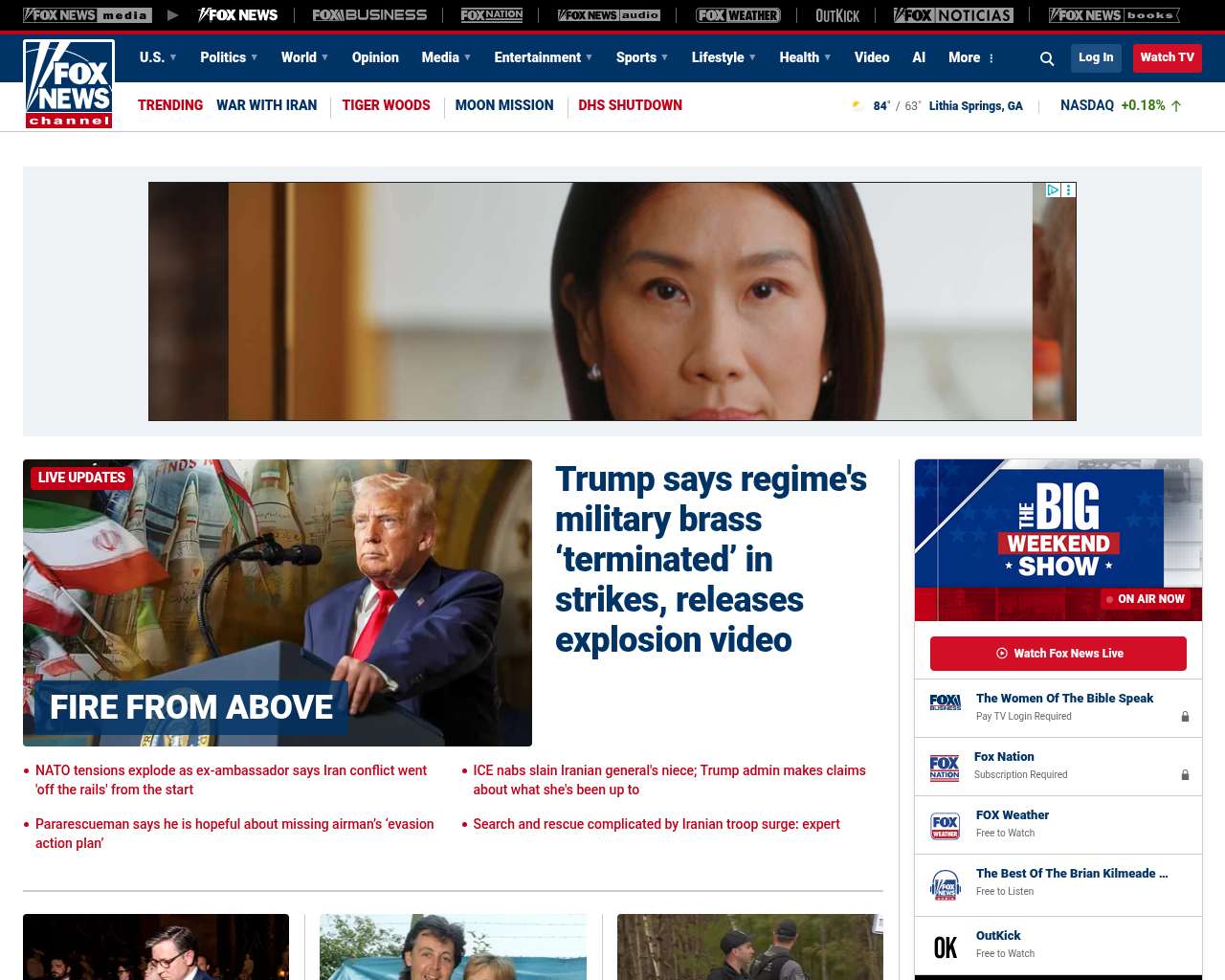The image size is (1225, 980).
Task: Click the Fox News logo in top bar
Action: tap(237, 15)
